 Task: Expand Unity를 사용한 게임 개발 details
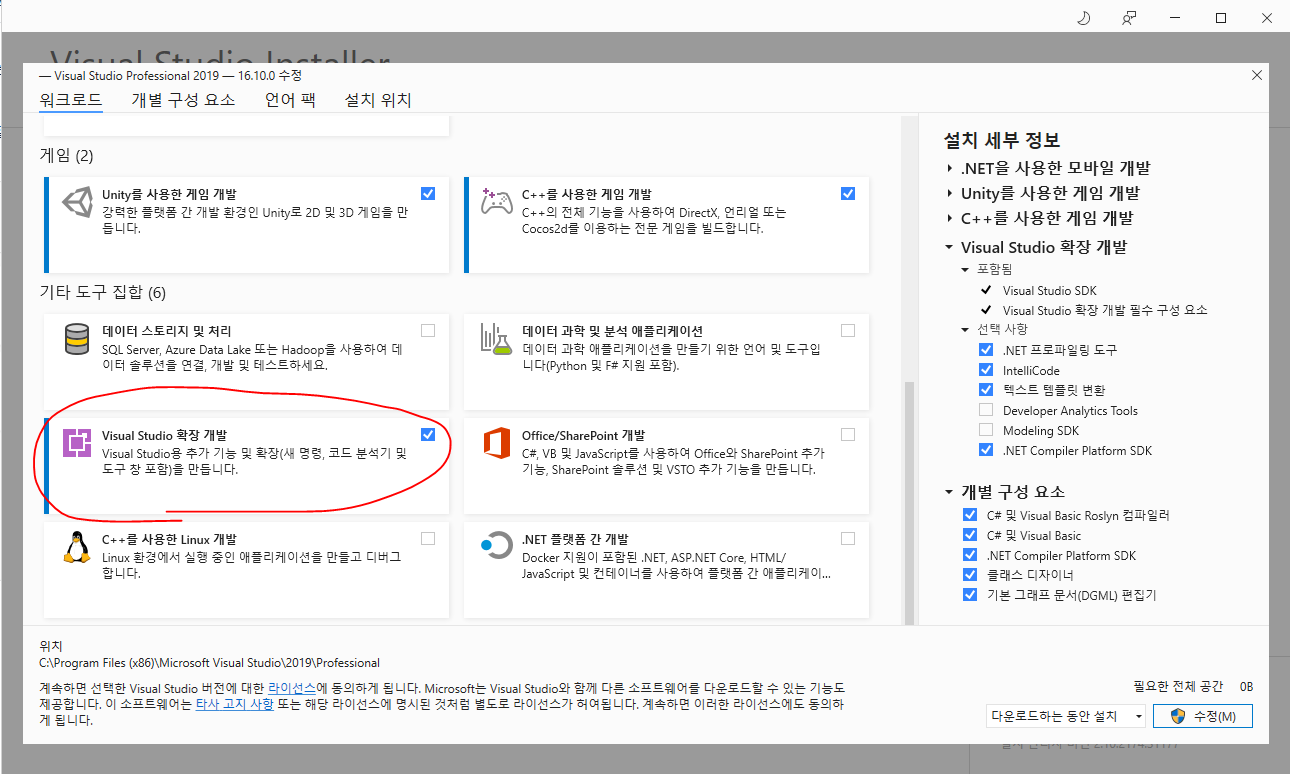pyautogui.click(x=949, y=193)
